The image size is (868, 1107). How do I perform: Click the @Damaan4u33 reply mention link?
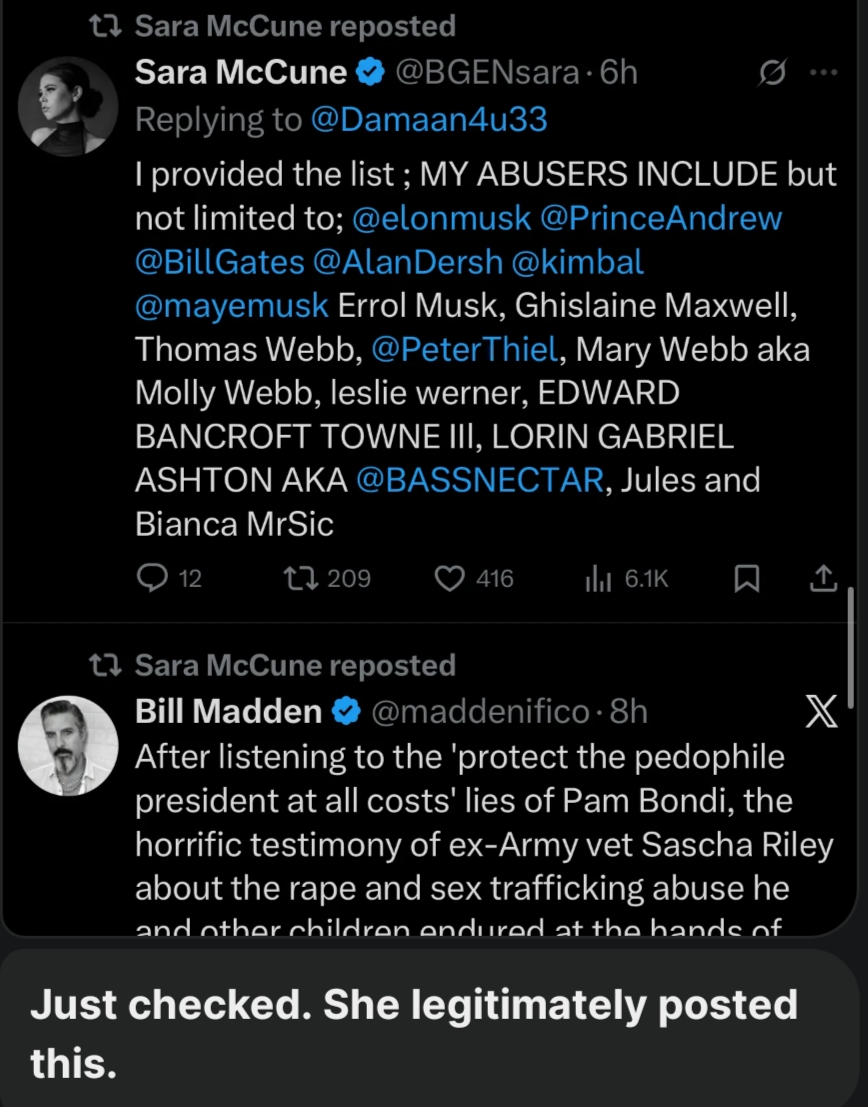coord(429,120)
